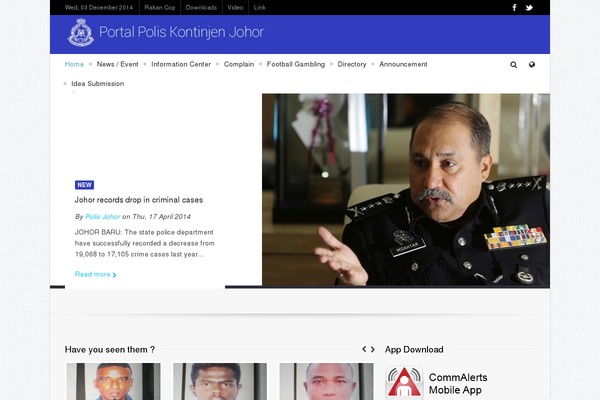Image resolution: width=600 pixels, height=400 pixels.
Task: Click the NEW badge label
Action: pos(85,185)
